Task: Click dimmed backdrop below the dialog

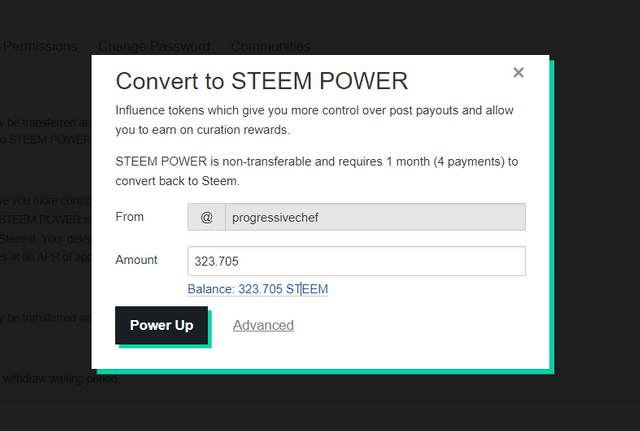Action: point(320,402)
